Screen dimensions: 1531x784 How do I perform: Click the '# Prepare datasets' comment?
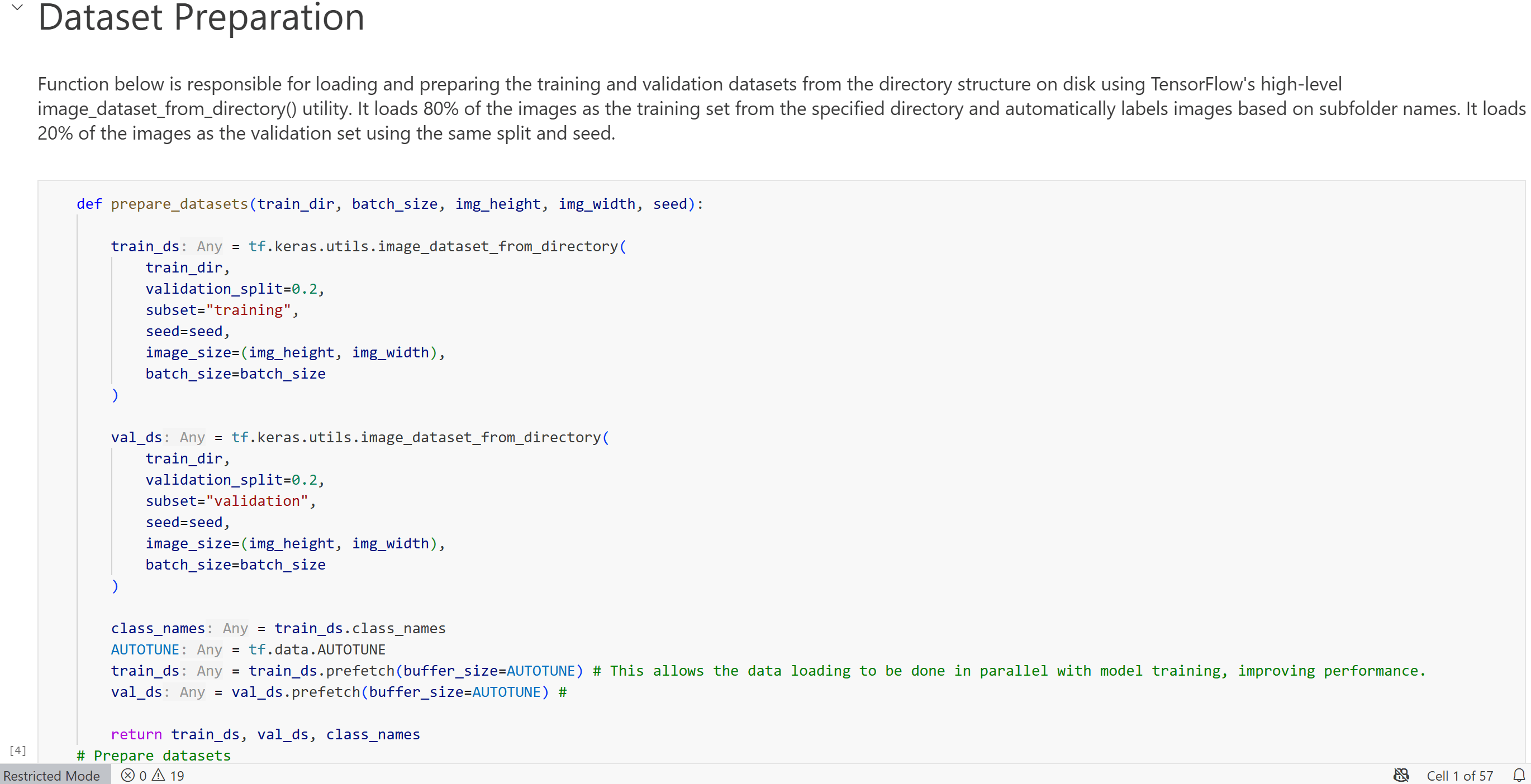pyautogui.click(x=153, y=756)
